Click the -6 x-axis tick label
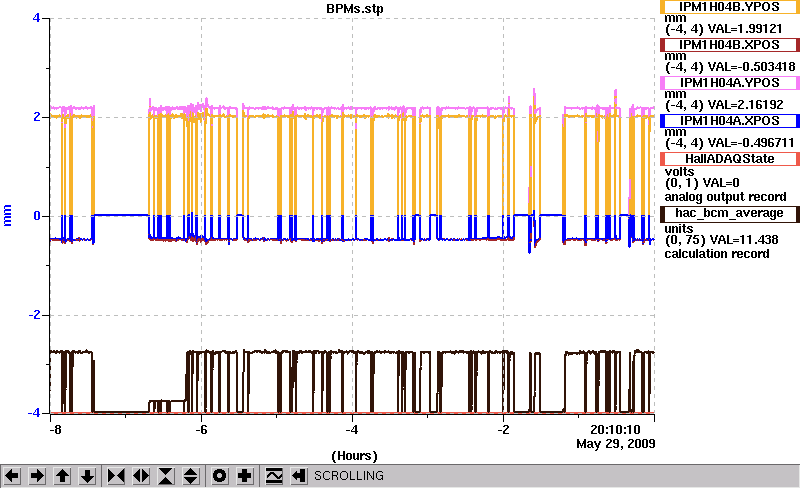 point(202,430)
